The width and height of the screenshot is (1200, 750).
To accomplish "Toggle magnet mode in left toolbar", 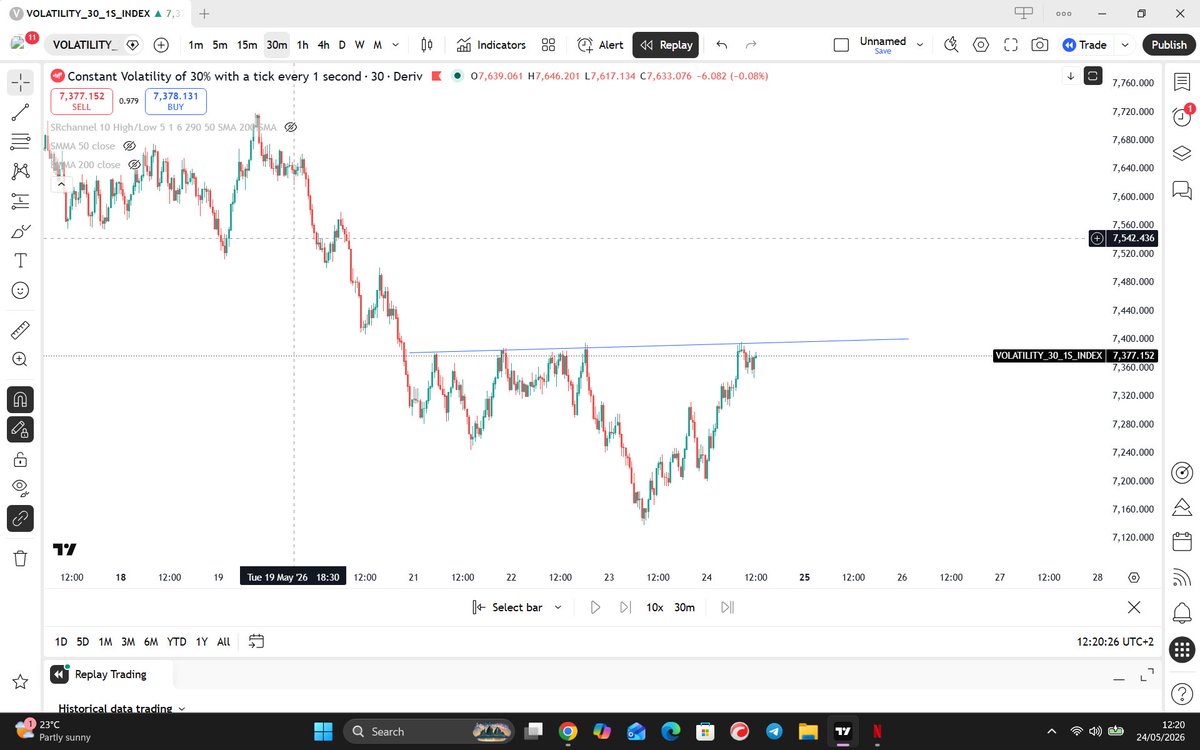I will pos(20,399).
